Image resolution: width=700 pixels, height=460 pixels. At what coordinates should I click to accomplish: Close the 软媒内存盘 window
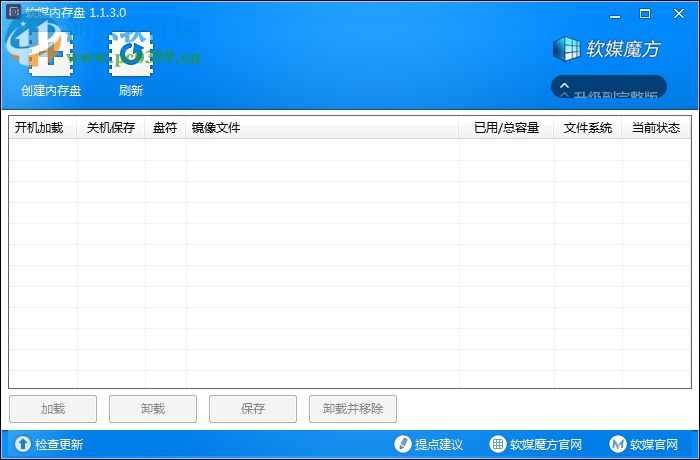coord(679,14)
